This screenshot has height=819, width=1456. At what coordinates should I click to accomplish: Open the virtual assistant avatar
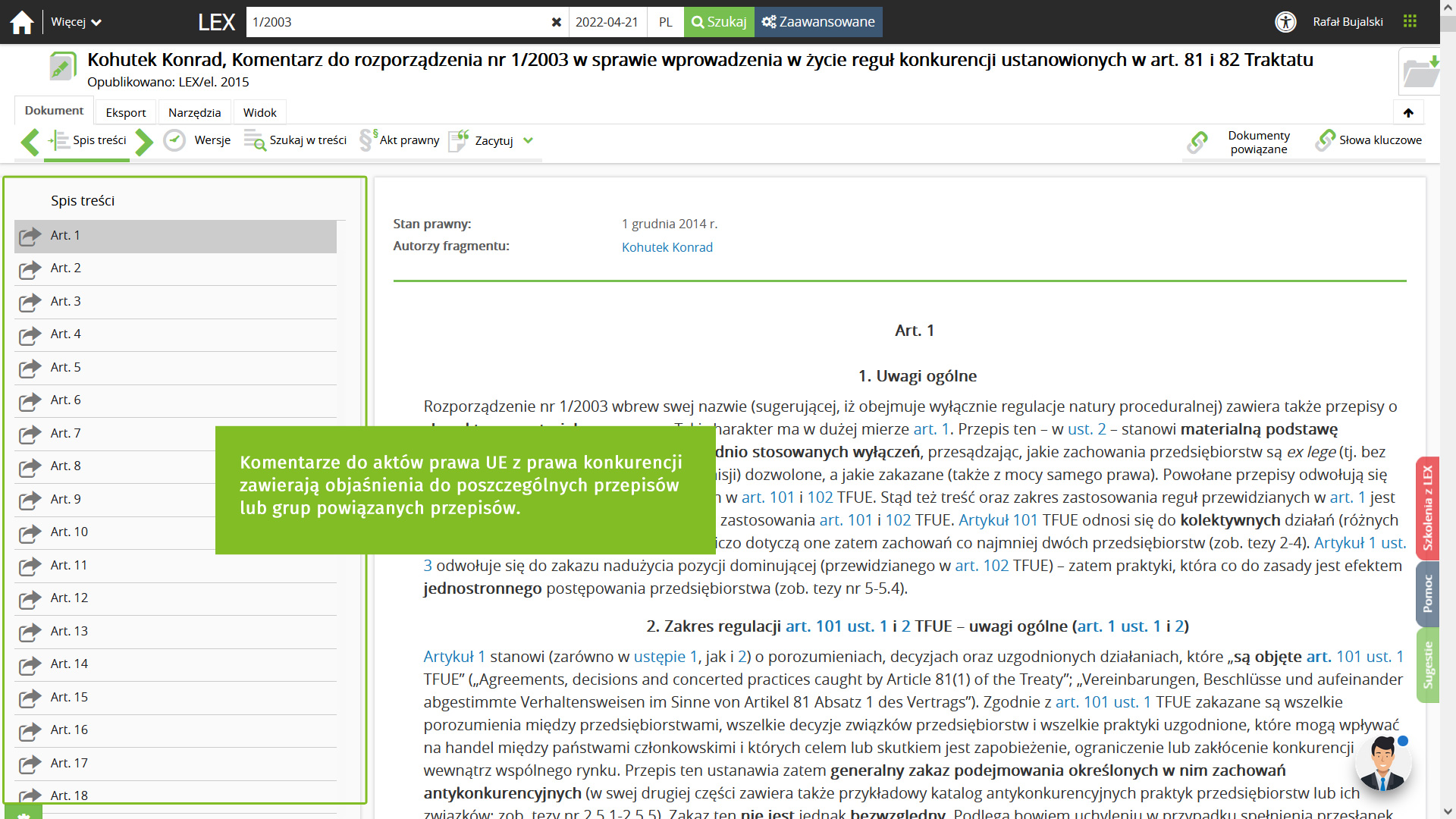click(1382, 764)
